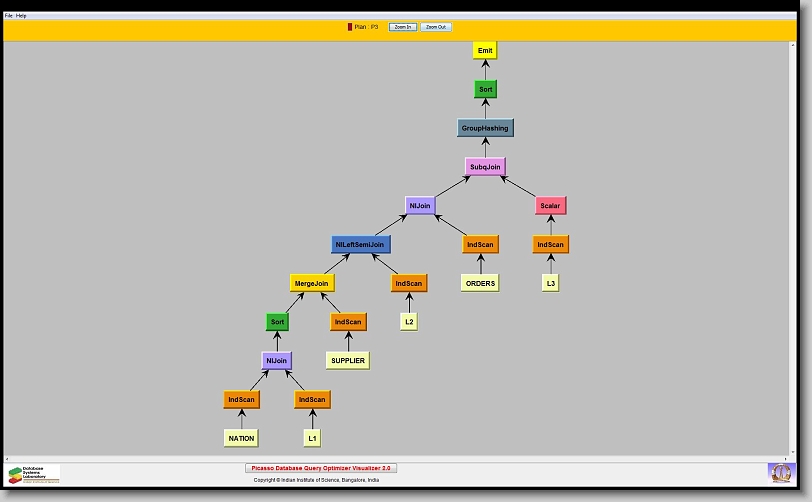Select the GroupHashing node

pos(485,128)
